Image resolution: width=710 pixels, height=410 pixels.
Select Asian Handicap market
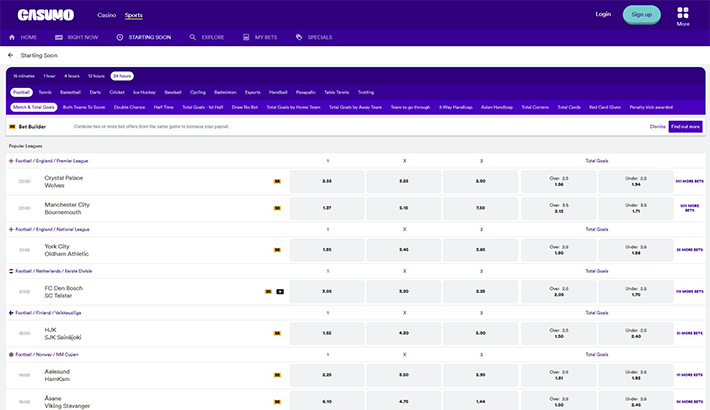point(497,107)
